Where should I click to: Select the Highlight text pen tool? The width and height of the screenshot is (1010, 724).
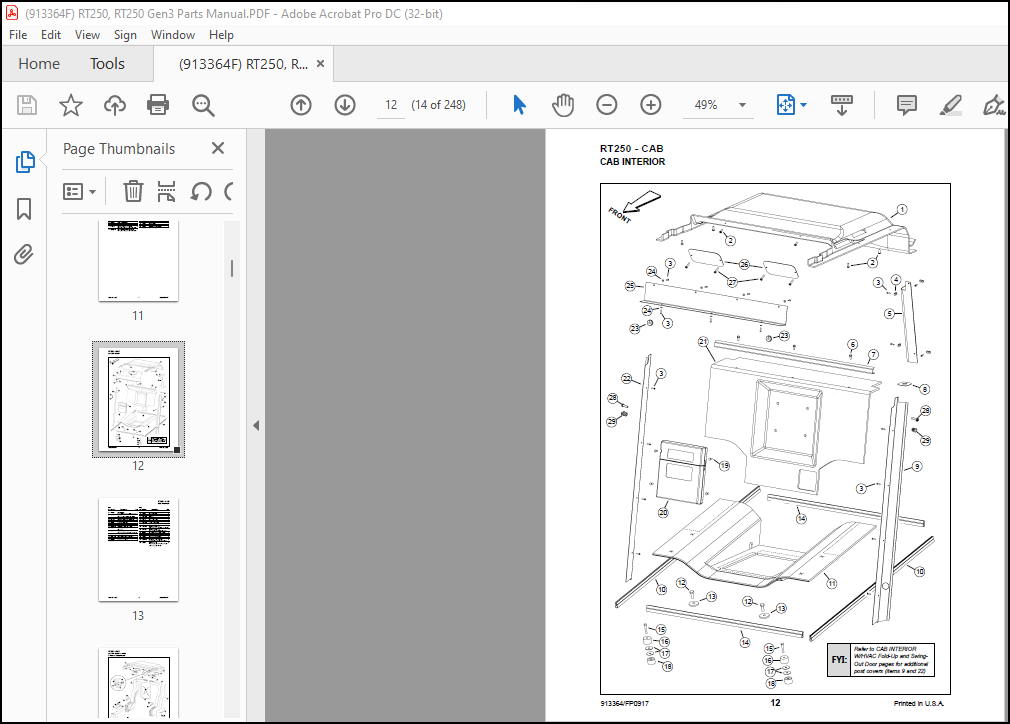click(x=950, y=105)
